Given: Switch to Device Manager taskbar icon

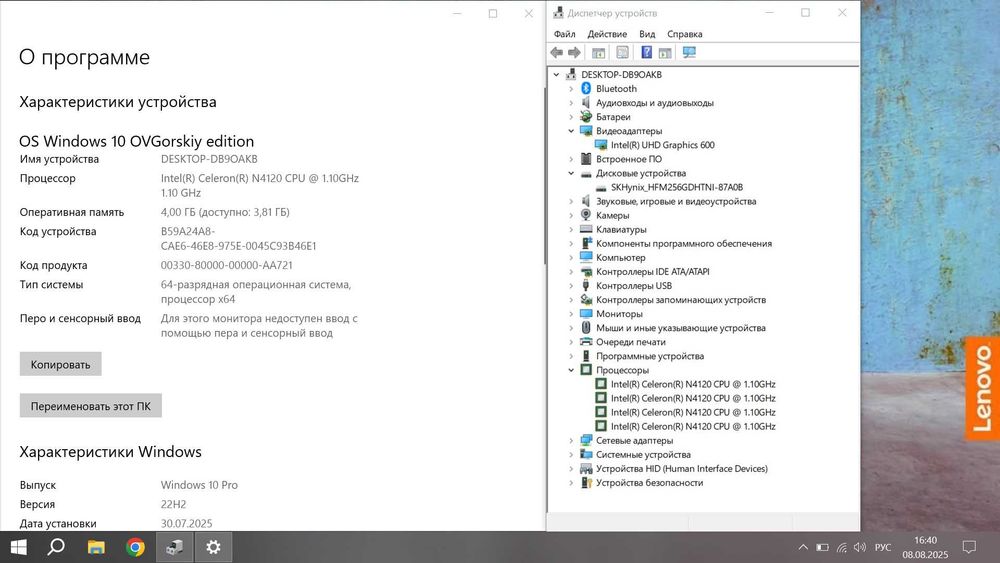Looking at the screenshot, I should pos(174,547).
